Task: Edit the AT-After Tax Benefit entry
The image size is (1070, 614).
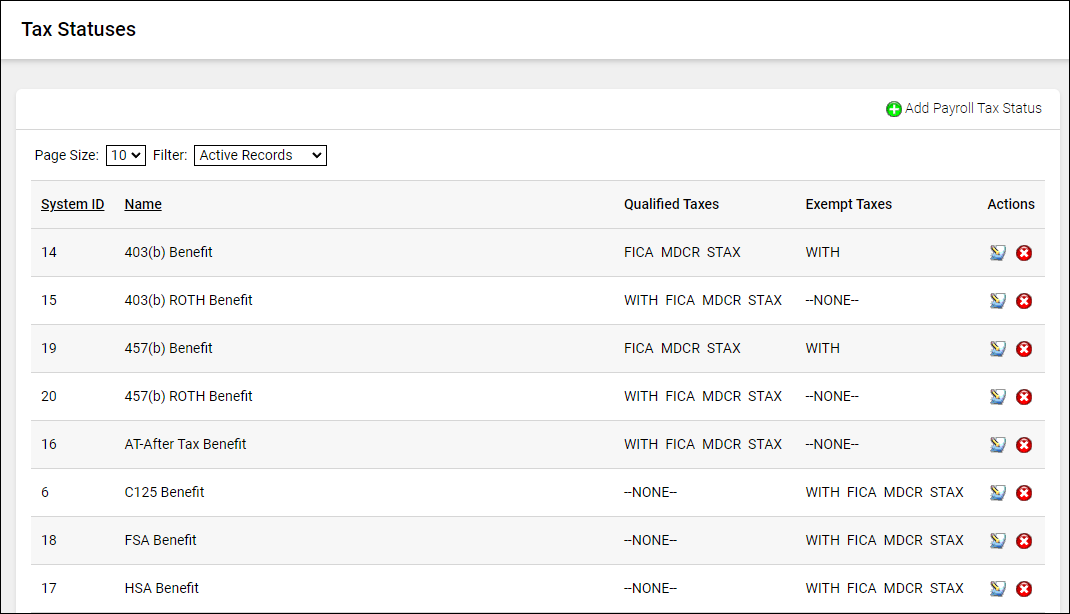Action: click(x=997, y=445)
